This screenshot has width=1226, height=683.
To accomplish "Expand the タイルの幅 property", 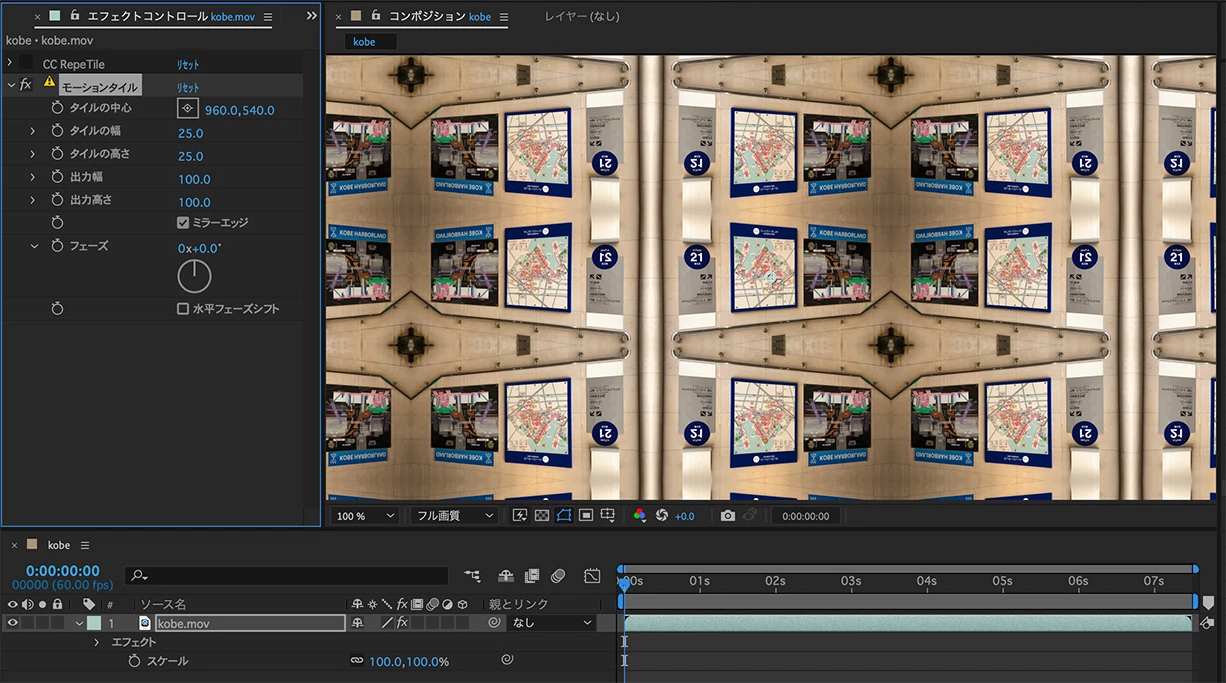I will pos(32,131).
